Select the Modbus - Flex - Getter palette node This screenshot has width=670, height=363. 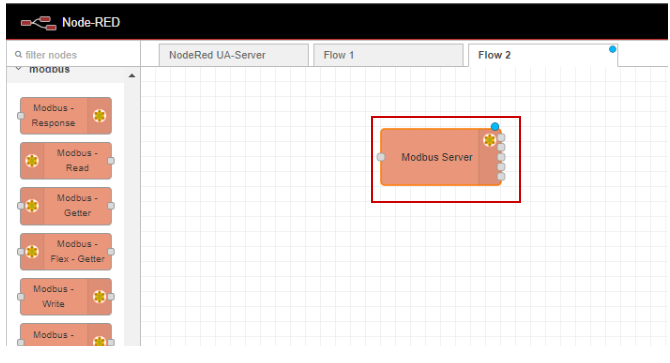[x=66, y=252]
